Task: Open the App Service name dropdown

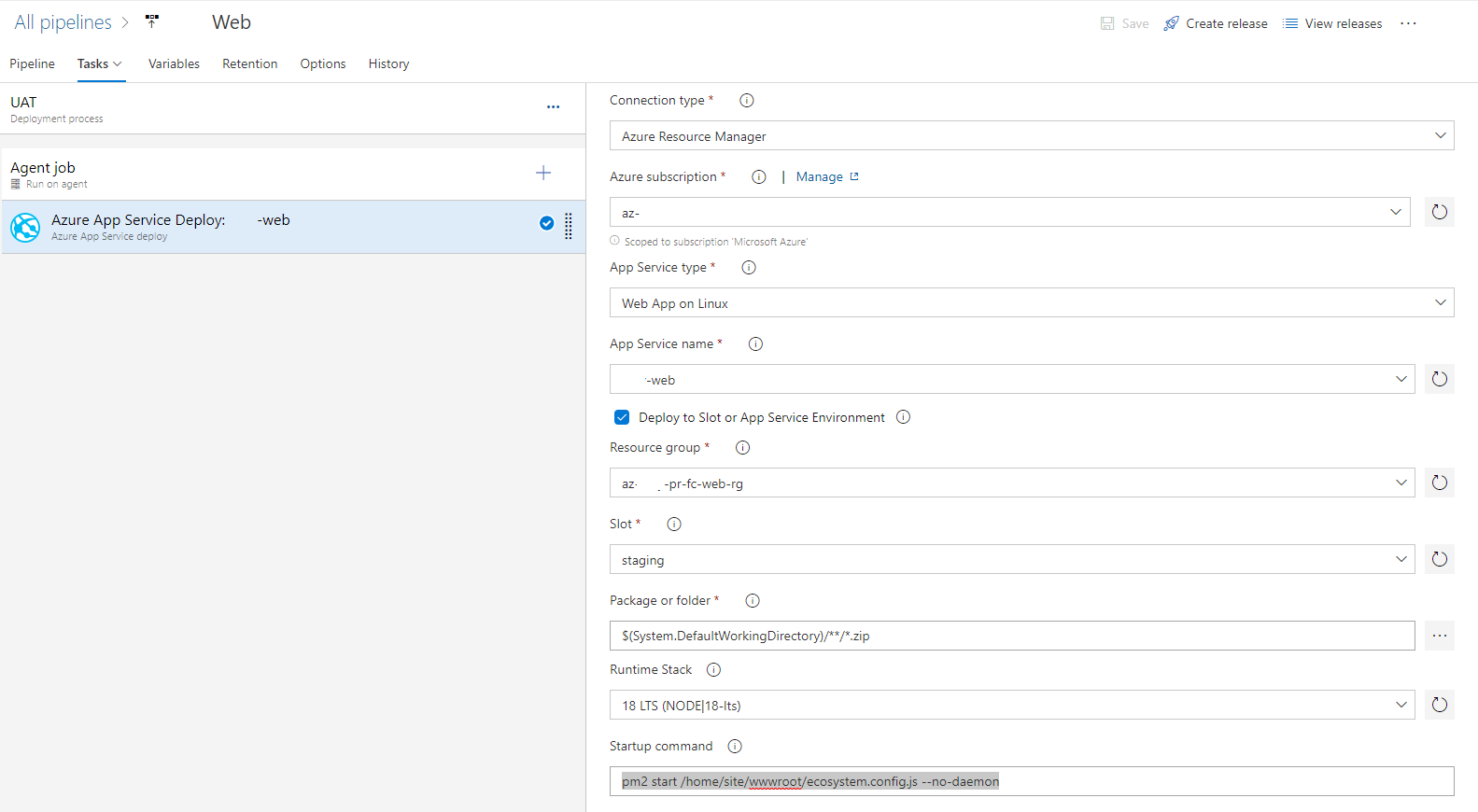Action: (x=1012, y=379)
